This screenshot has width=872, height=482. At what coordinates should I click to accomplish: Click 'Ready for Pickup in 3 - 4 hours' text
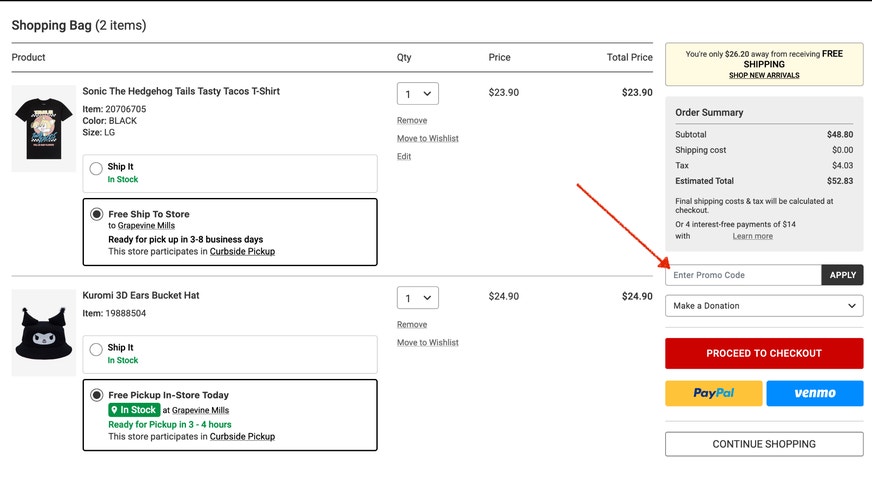[x=170, y=425]
